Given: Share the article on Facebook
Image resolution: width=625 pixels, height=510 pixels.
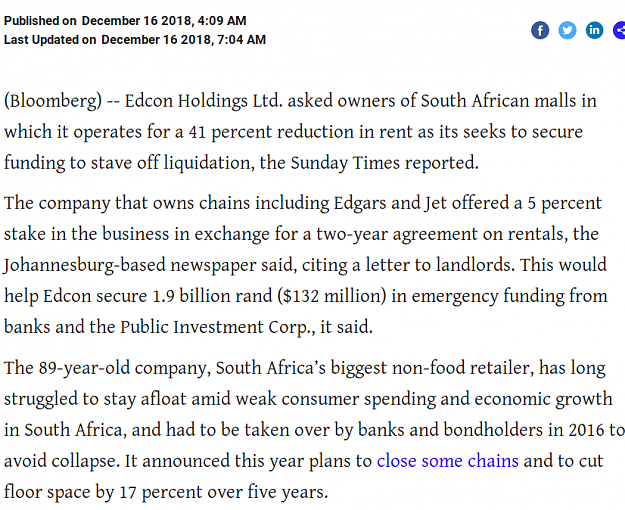Looking at the screenshot, I should click(540, 30).
